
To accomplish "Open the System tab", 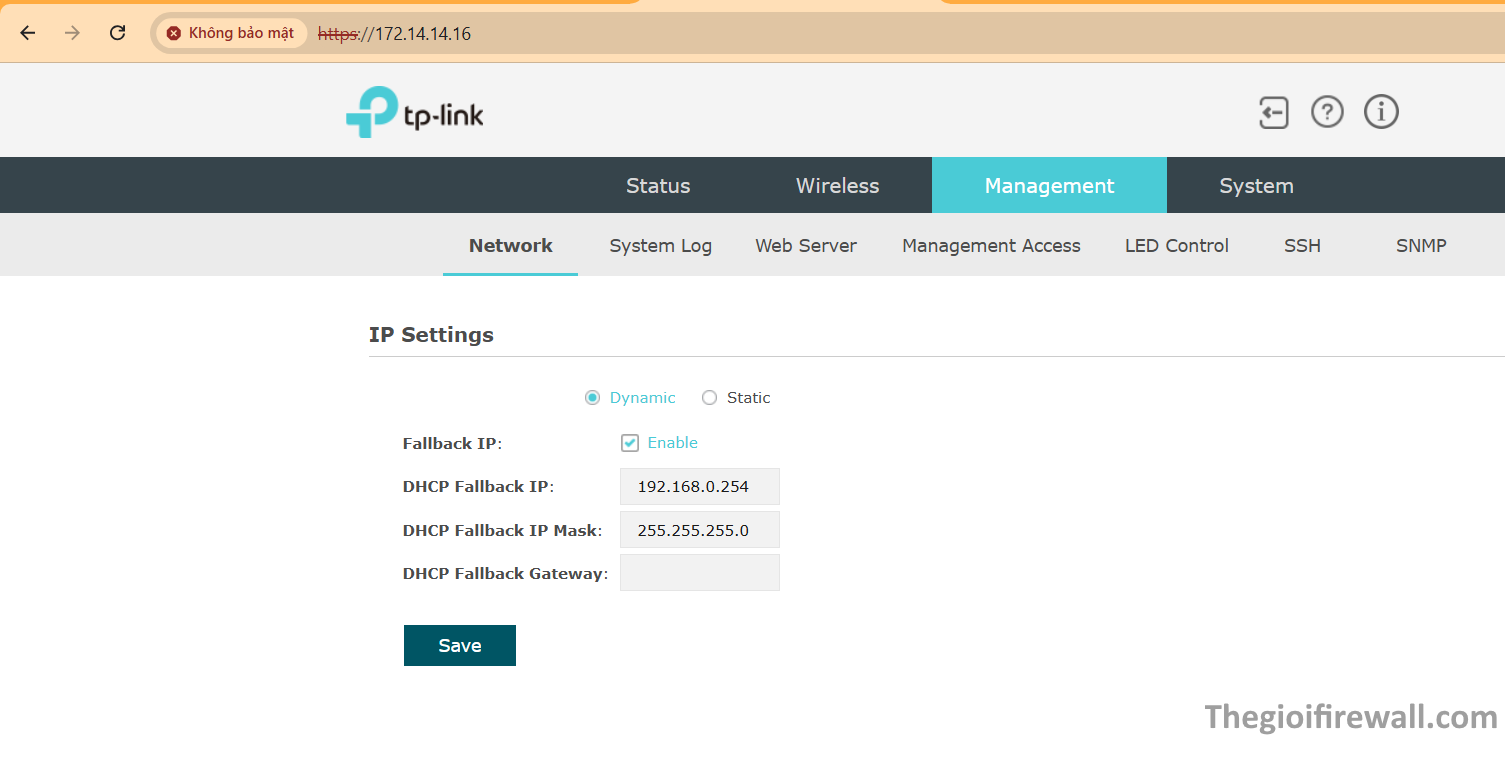I will 1256,186.
